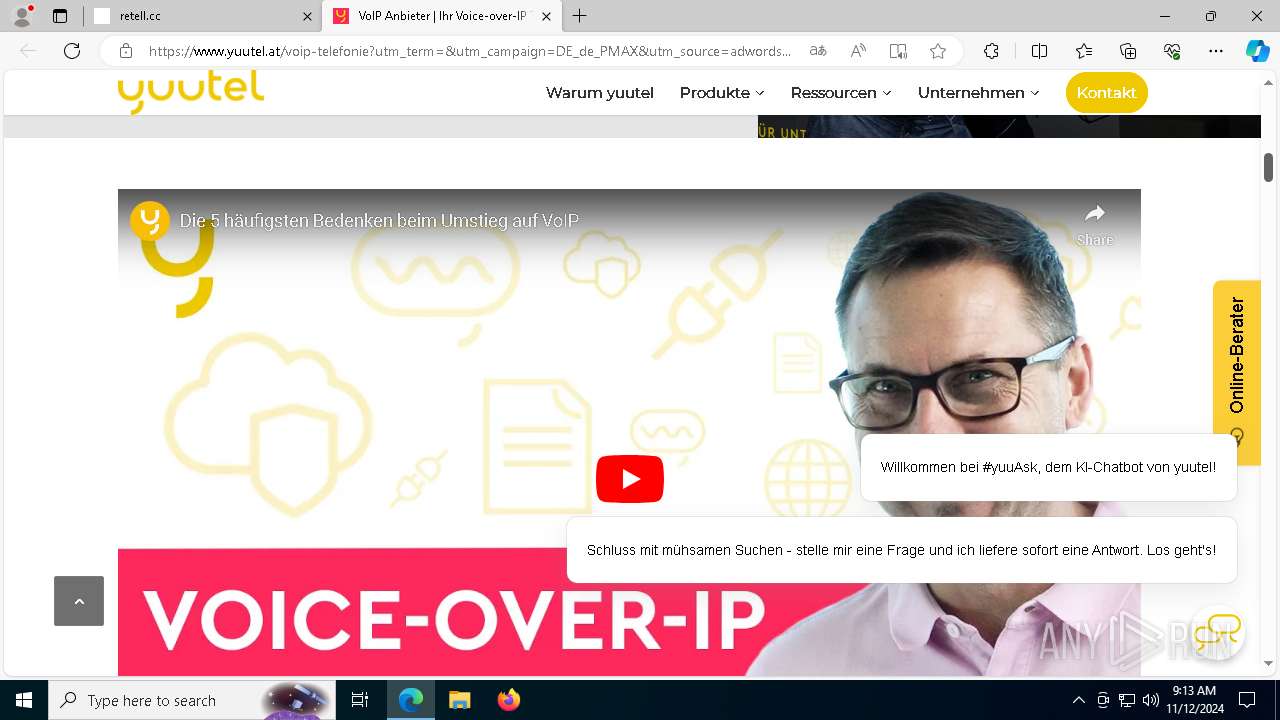Screen dimensions: 1280x720
Task: Open the Warum yuutel menu link
Action: pyautogui.click(x=599, y=93)
